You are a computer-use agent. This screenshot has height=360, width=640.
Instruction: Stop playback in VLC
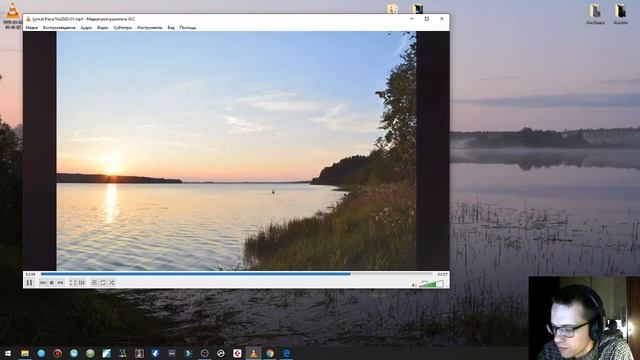click(51, 282)
